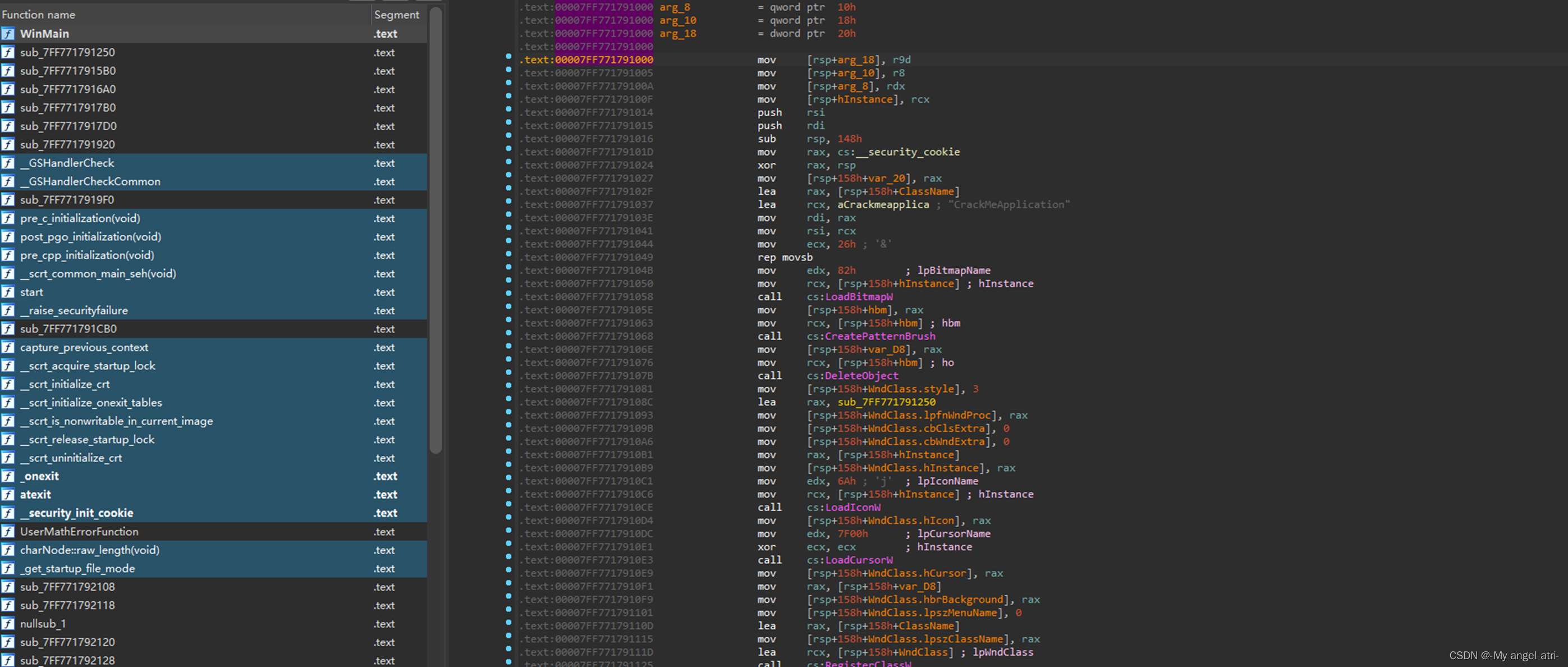Click the function icon beside __scrt_acquire_startup_lock
Screen dimensions: 1568x667
pos(8,366)
